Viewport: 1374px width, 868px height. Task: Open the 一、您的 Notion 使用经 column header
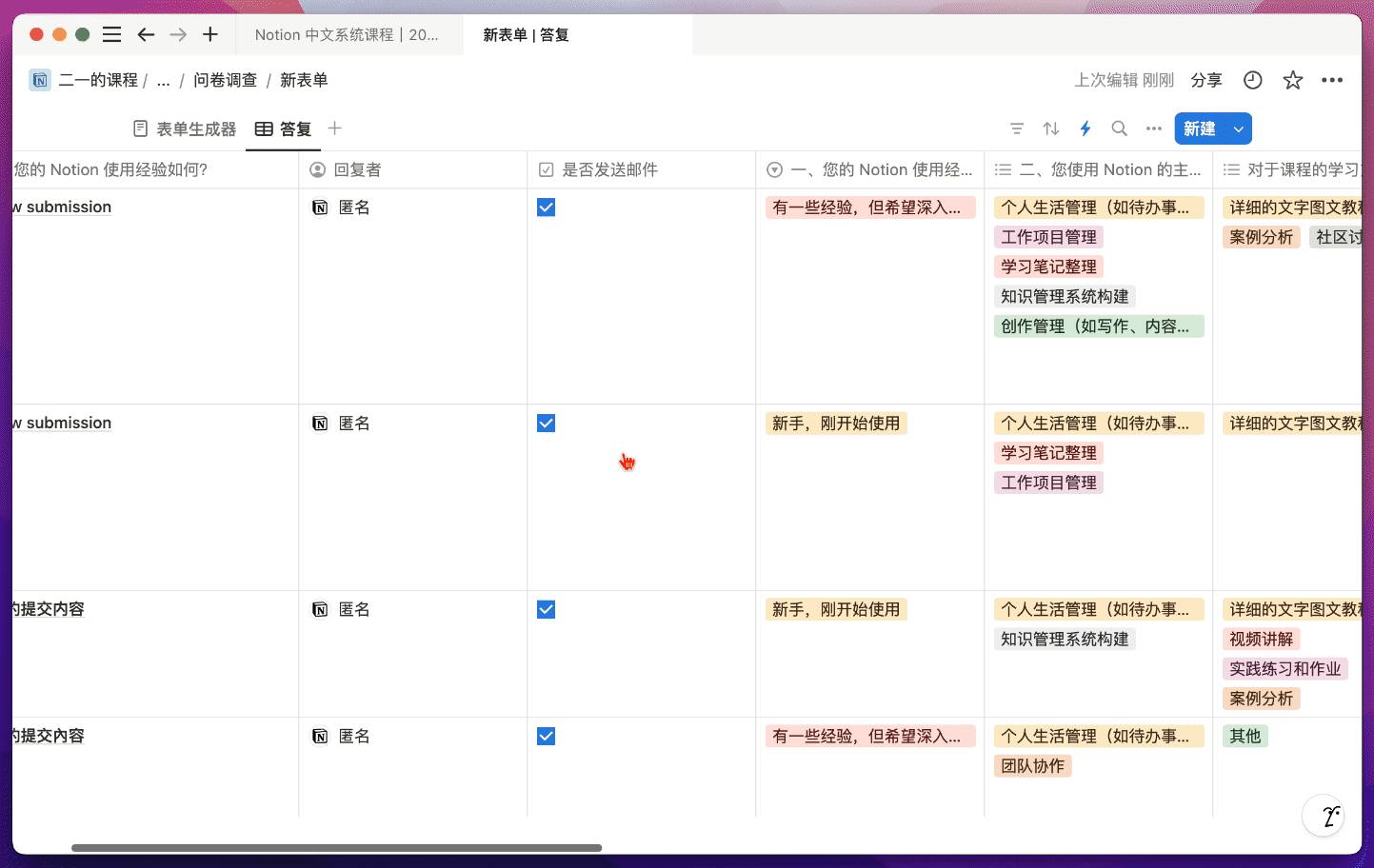click(870, 169)
